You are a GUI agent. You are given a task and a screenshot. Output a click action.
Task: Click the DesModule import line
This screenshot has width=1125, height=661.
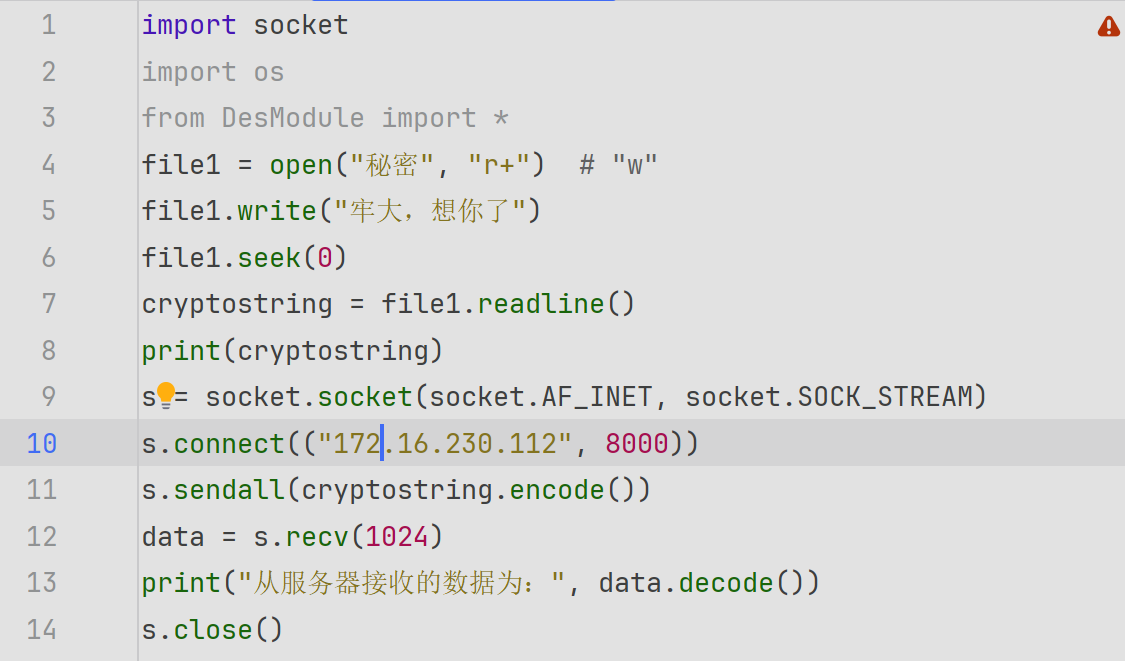tap(325, 118)
